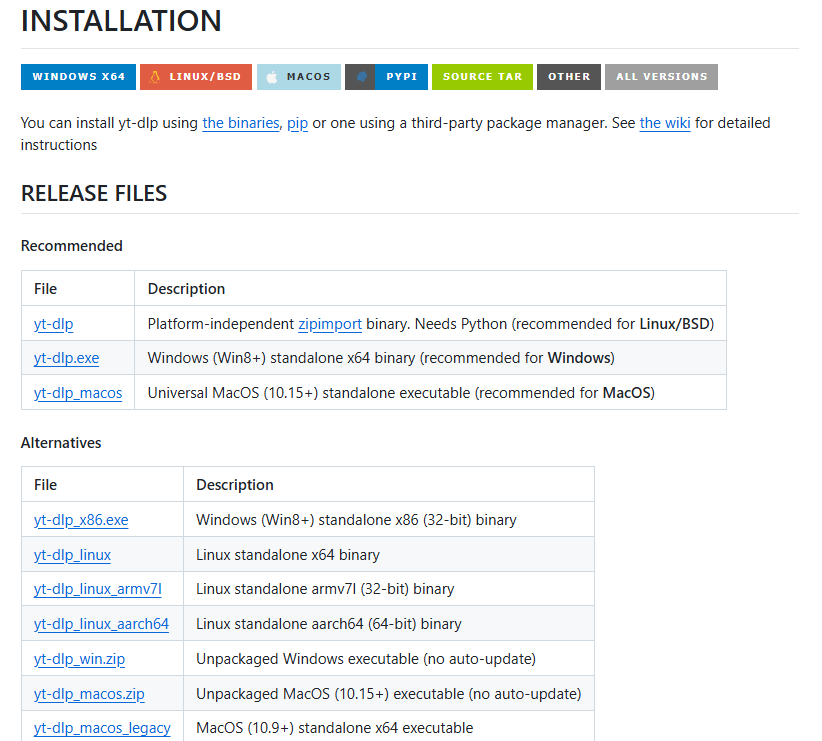This screenshot has width=822, height=741.
Task: Click the All Versions badge
Action: pyautogui.click(x=661, y=77)
